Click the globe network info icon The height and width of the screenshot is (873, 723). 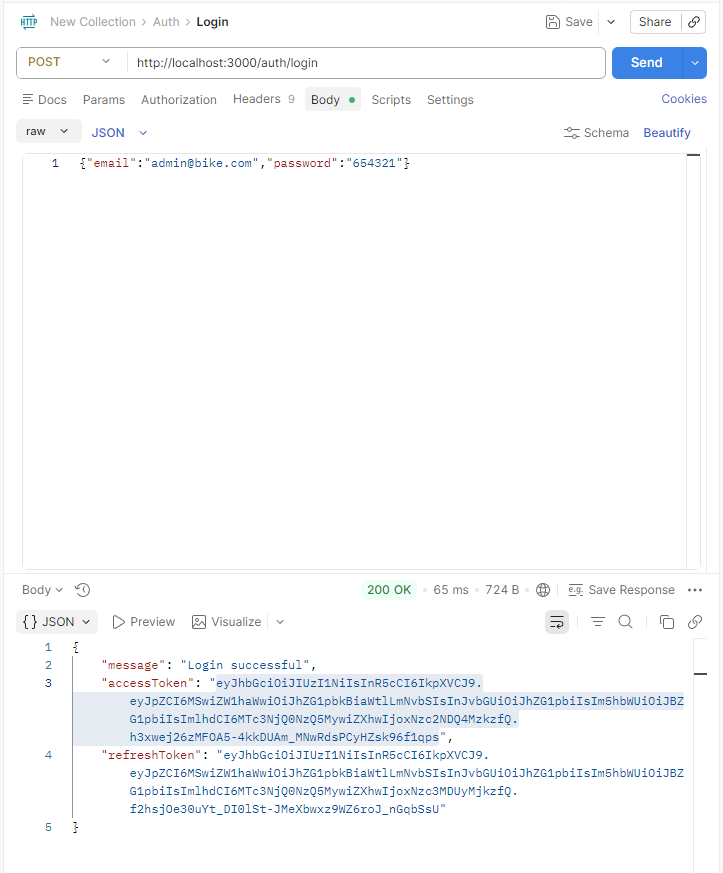[x=543, y=590]
